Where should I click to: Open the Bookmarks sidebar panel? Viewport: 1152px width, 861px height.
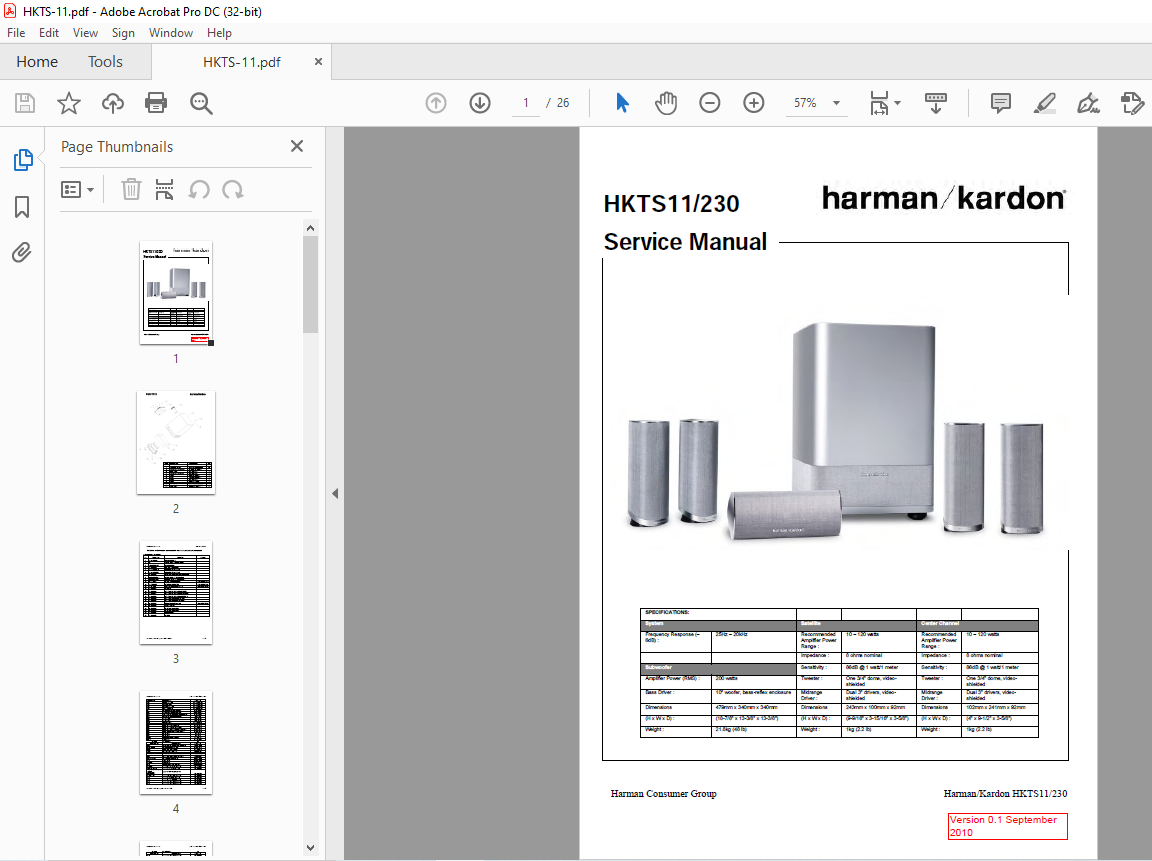[x=22, y=206]
